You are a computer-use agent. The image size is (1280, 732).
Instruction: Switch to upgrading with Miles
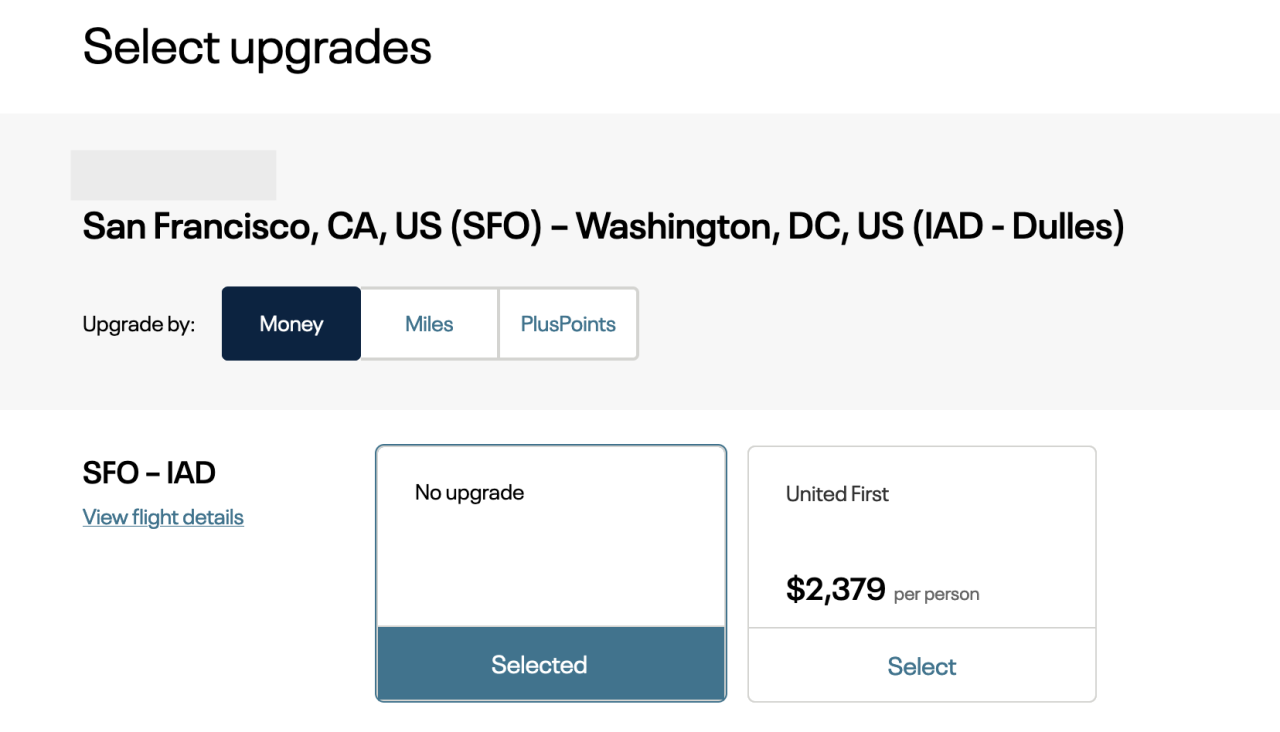tap(428, 323)
